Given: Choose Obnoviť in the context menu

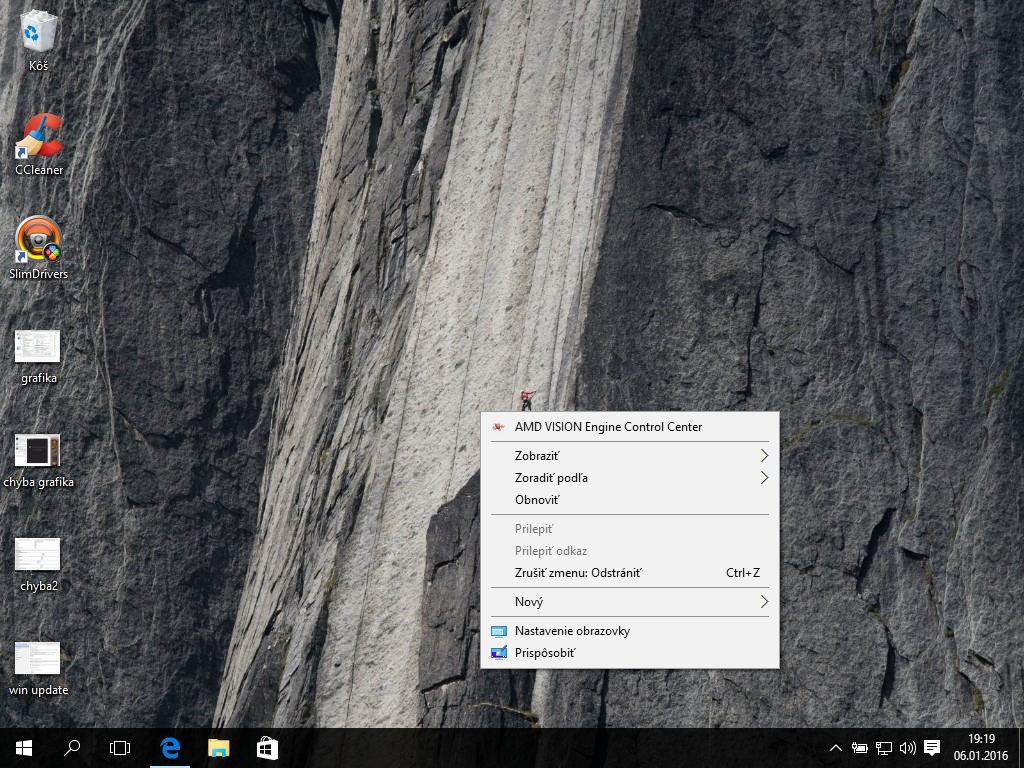Looking at the screenshot, I should [x=537, y=500].
